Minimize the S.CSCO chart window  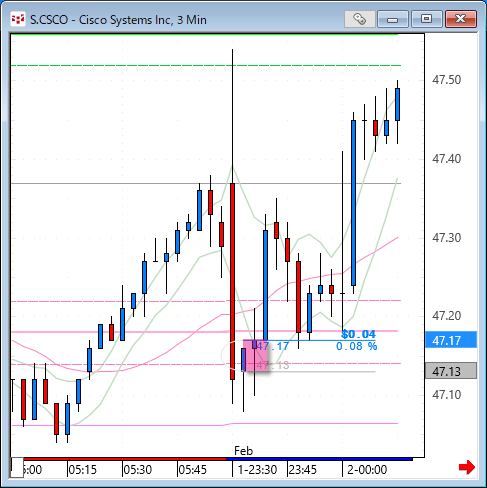pos(393,19)
